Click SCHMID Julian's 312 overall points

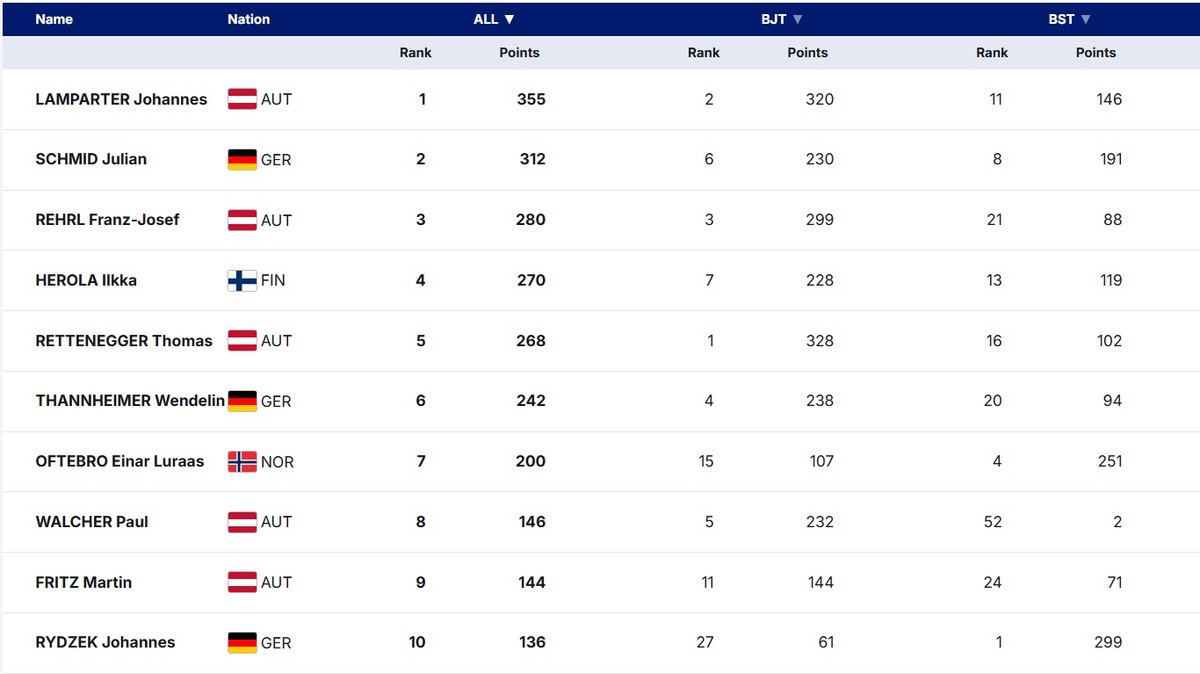point(532,159)
